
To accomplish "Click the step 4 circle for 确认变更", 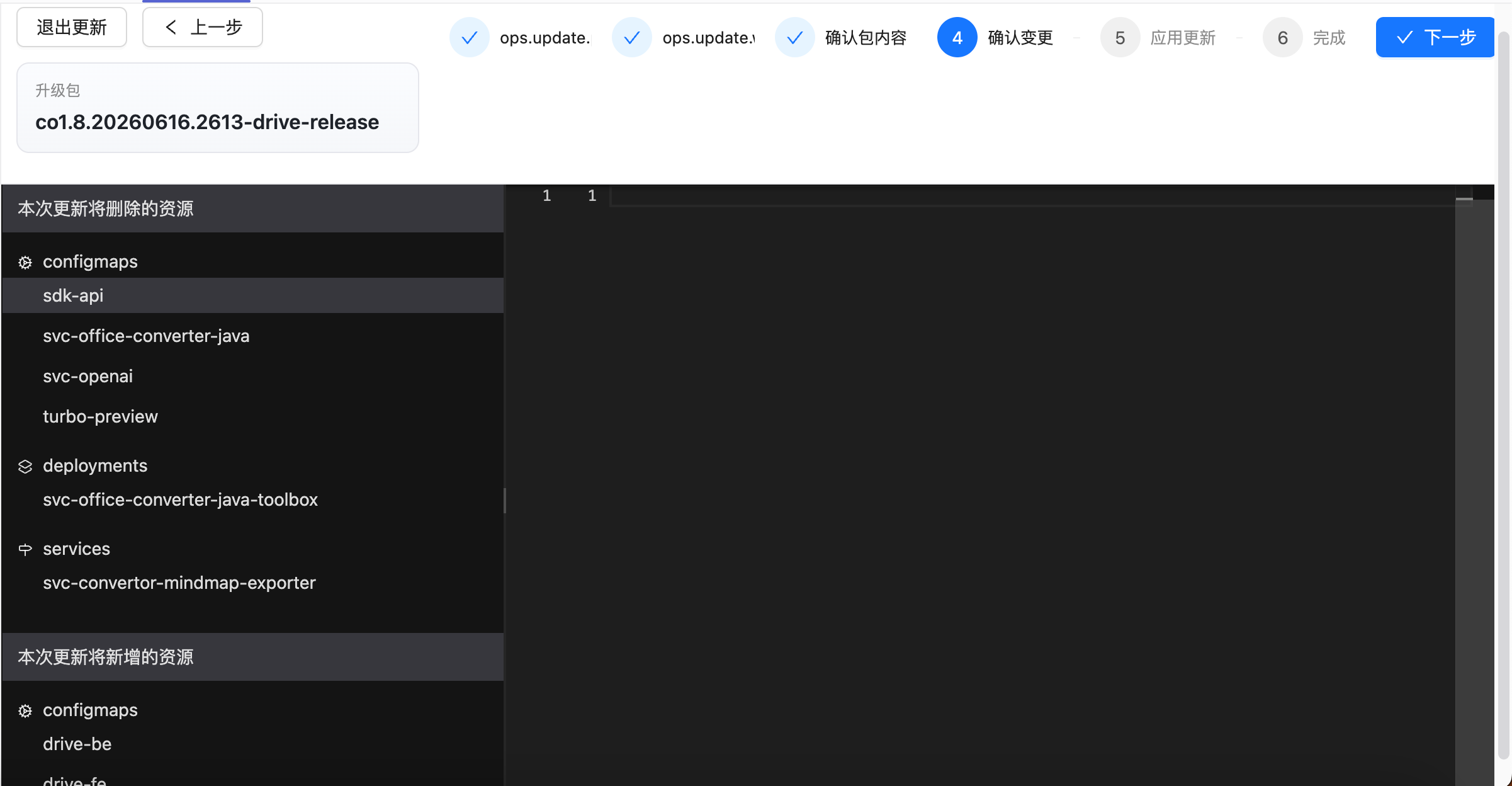I will [957, 38].
